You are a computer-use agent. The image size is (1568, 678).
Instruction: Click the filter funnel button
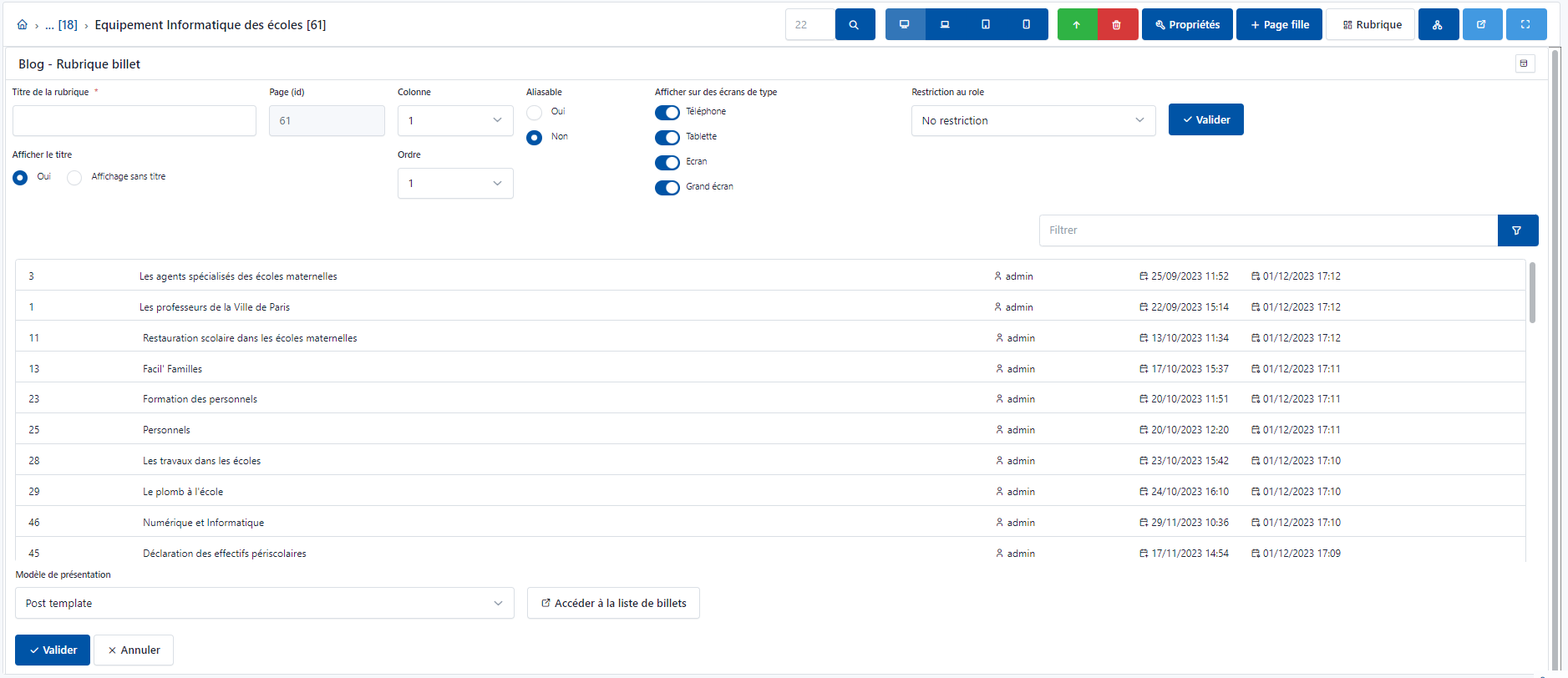1517,230
